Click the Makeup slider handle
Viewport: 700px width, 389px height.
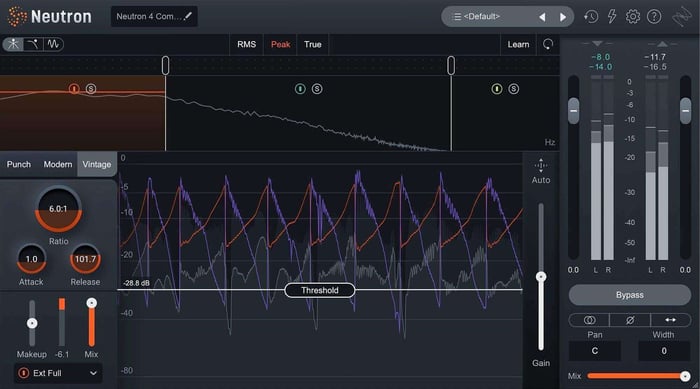pos(32,323)
